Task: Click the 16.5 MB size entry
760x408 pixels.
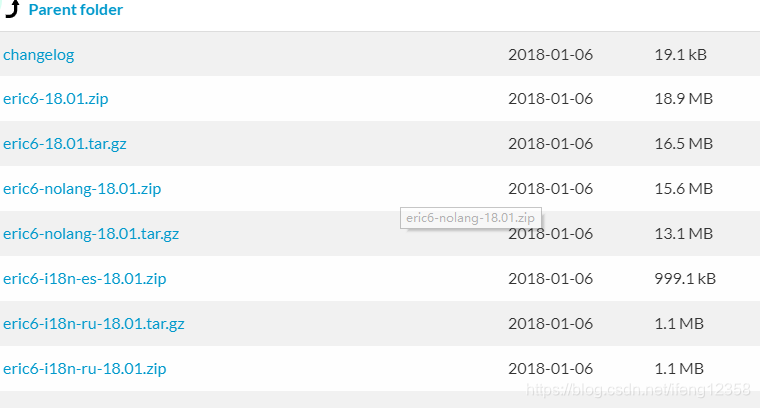Action: coord(684,144)
